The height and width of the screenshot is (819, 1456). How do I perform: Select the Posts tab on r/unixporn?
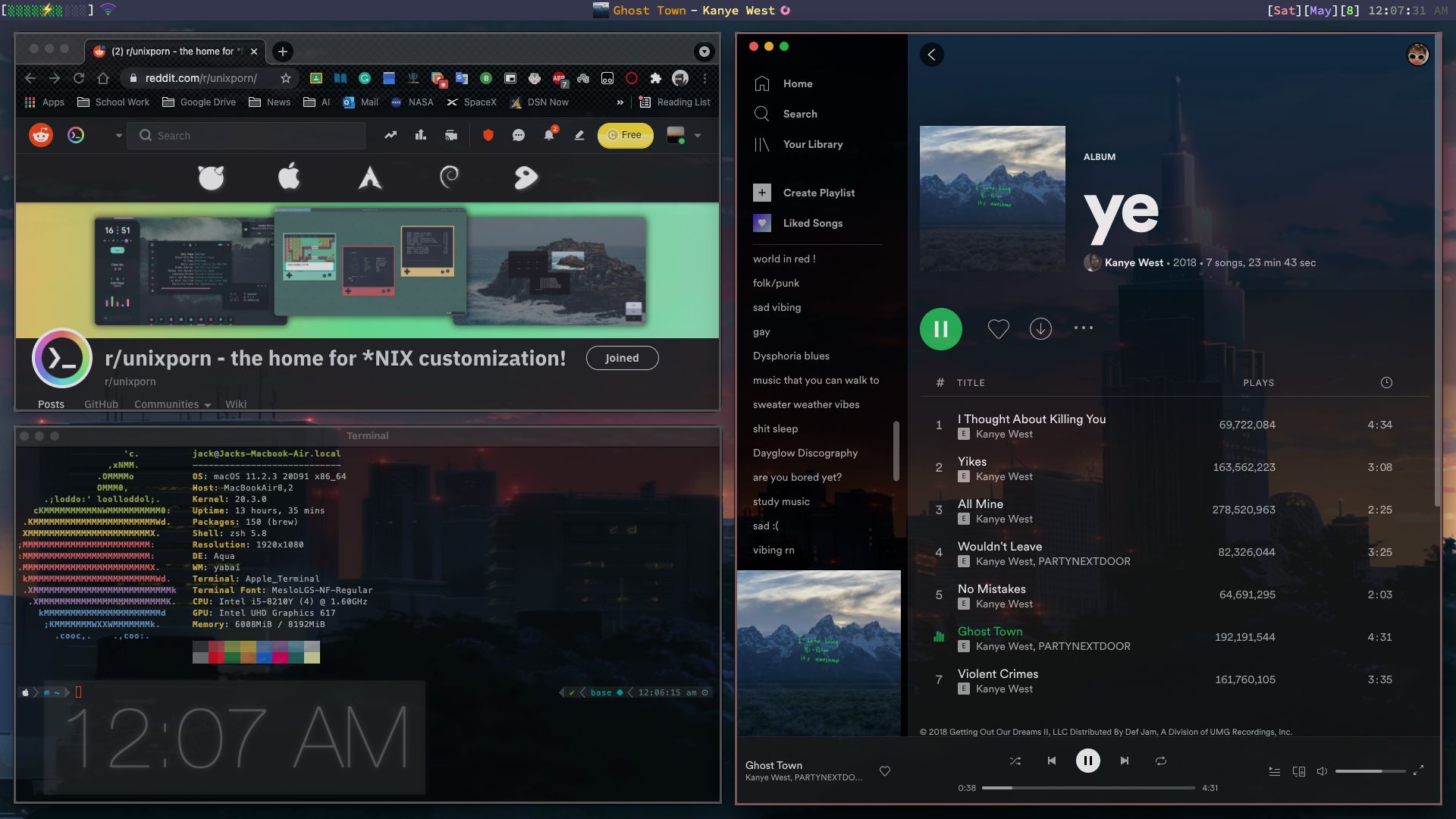click(51, 404)
